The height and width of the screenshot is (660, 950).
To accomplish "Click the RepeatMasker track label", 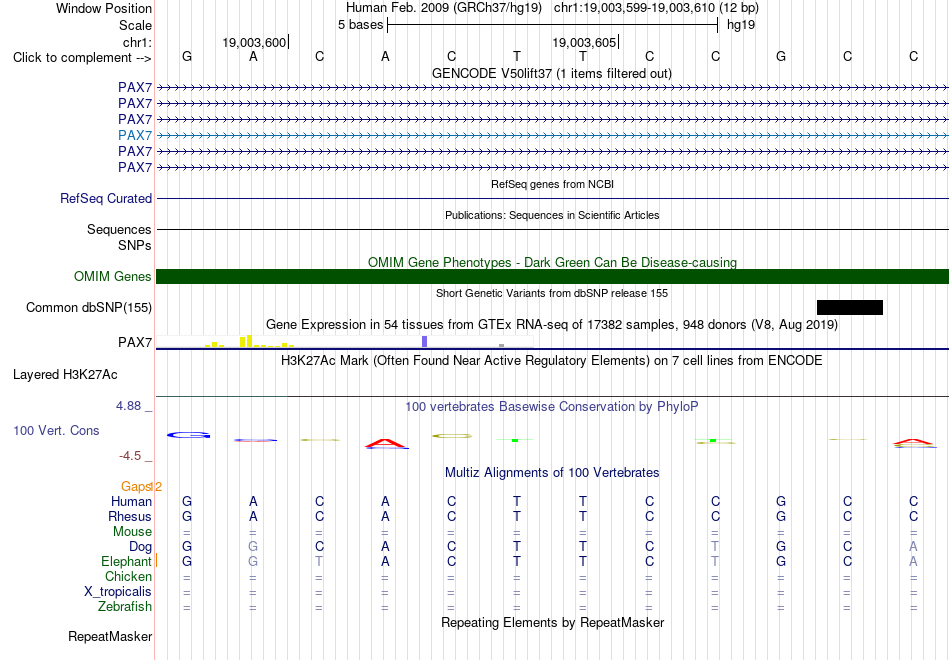I will (110, 636).
